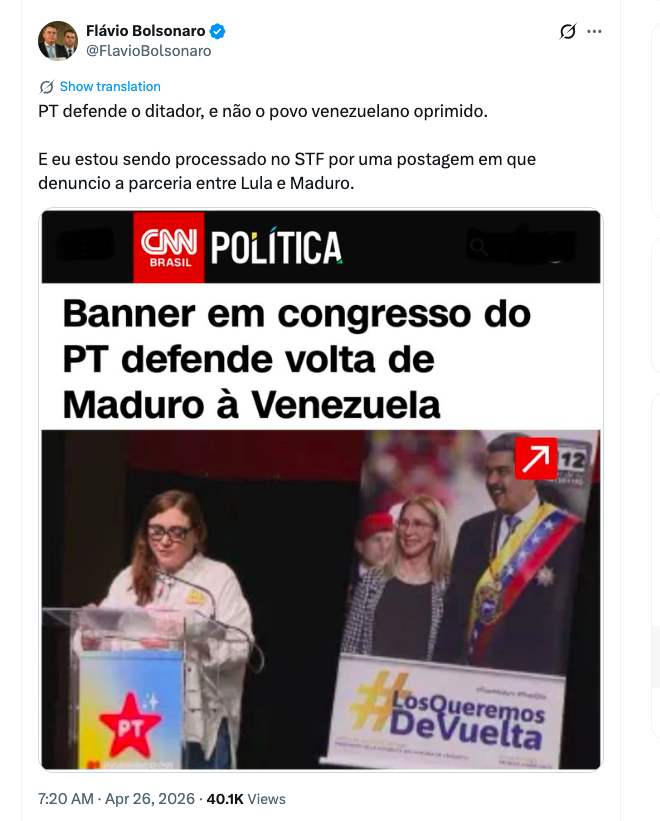Click the Grok icon beside the more menu
The image size is (660, 821).
click(568, 31)
